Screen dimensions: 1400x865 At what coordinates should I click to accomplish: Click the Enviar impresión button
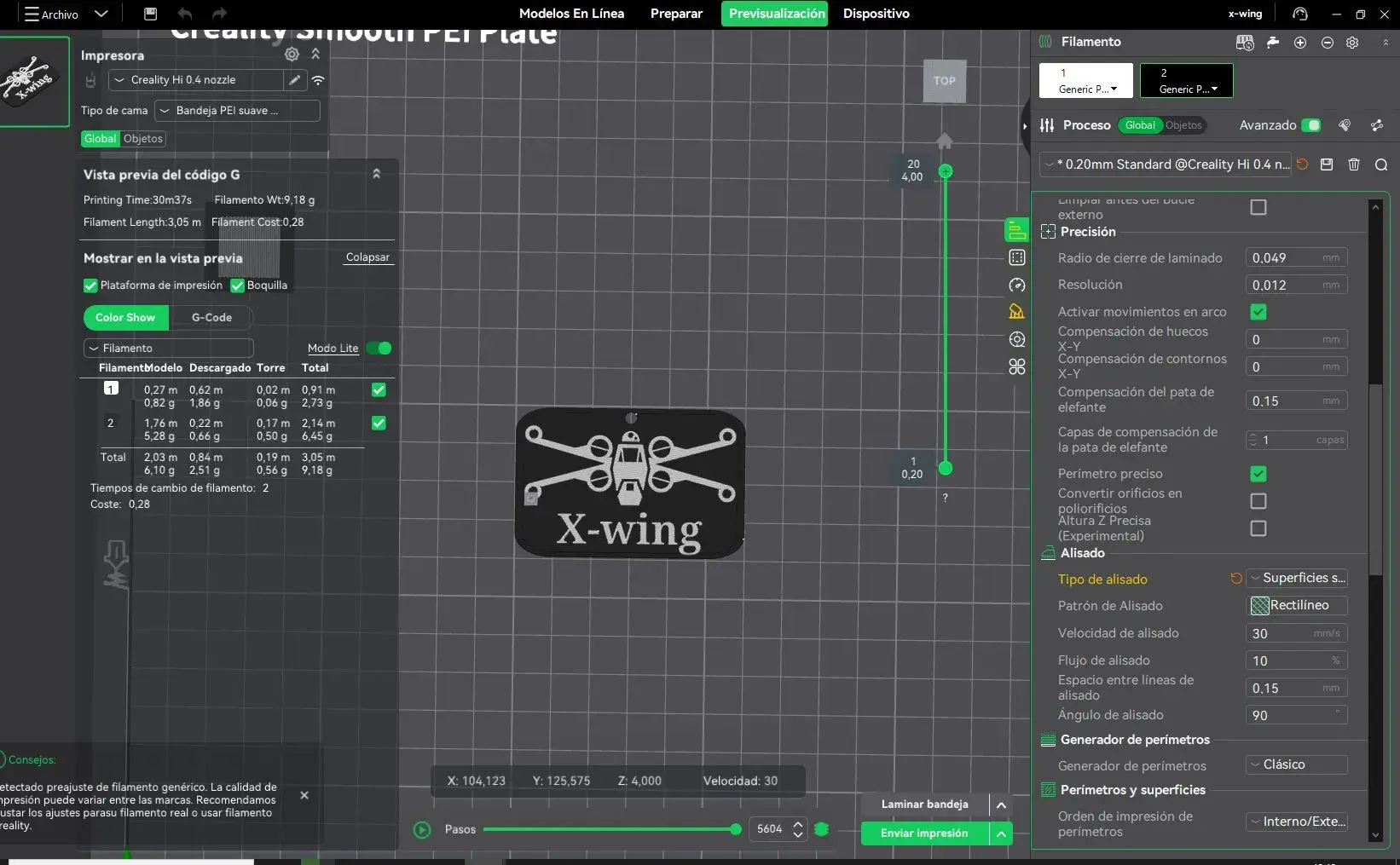(925, 833)
